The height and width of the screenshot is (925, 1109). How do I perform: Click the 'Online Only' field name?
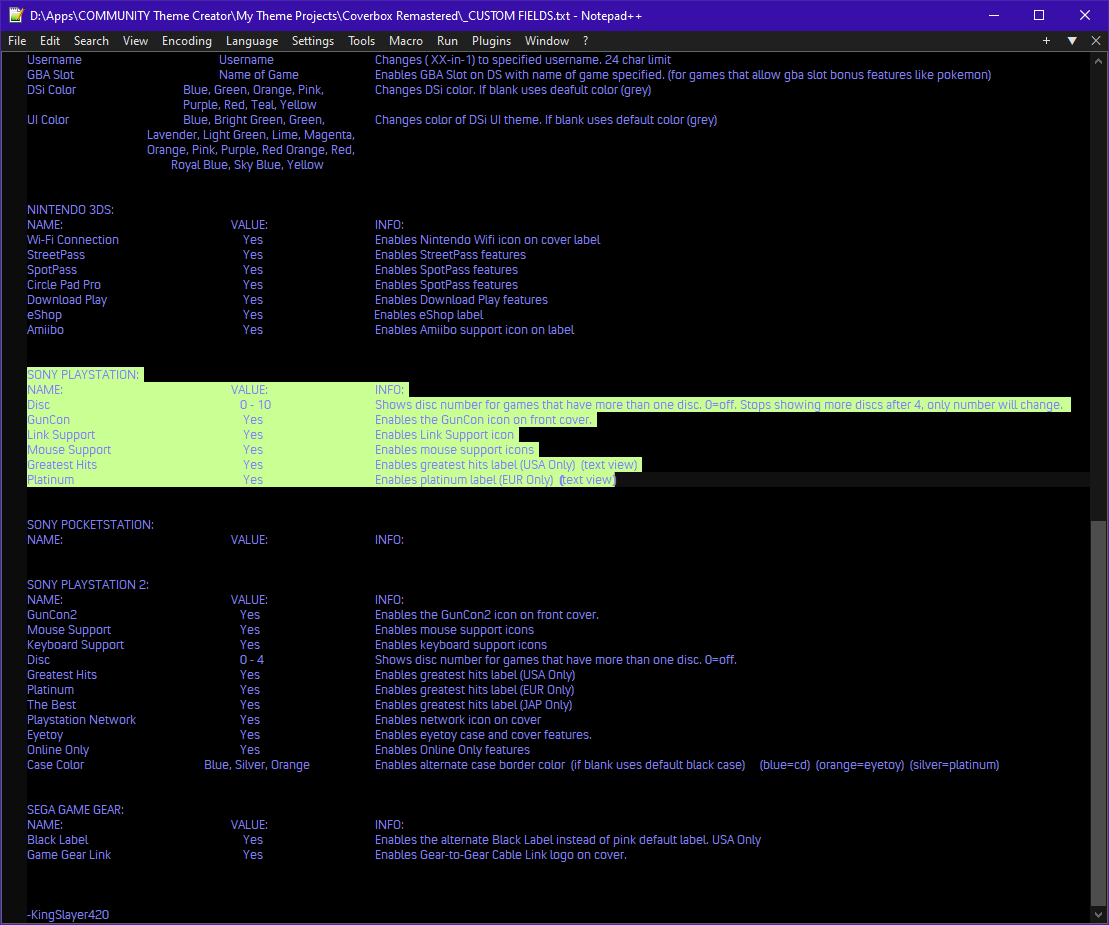[x=58, y=750]
